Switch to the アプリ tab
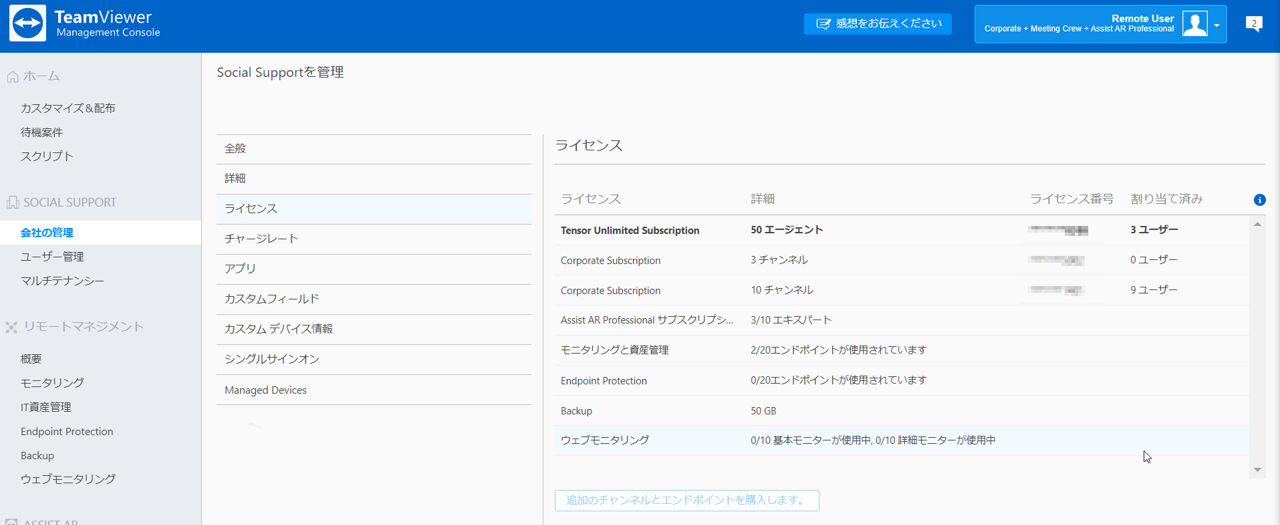This screenshot has width=1280, height=525. (x=374, y=269)
